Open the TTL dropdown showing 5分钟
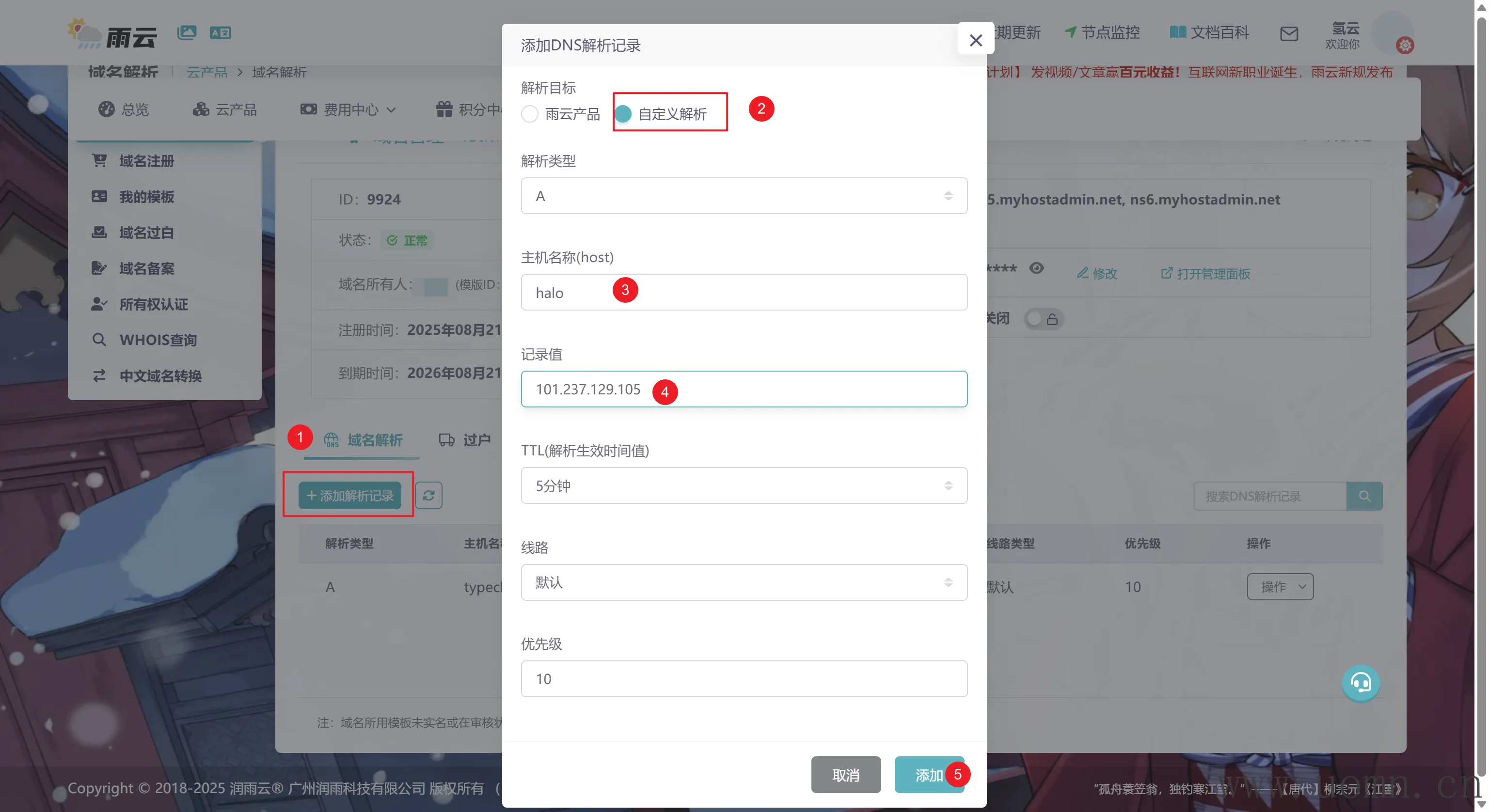Viewport: 1489px width, 812px height. tap(744, 485)
